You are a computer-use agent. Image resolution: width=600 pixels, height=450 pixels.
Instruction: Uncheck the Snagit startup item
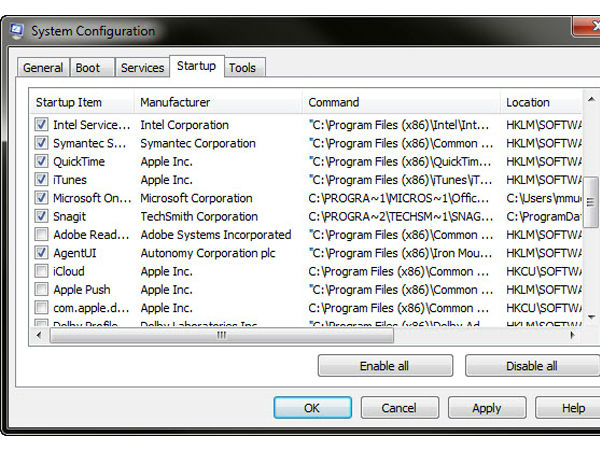41,216
